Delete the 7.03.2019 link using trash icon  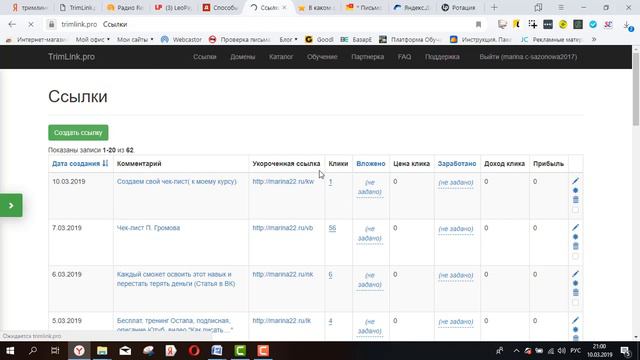click(576, 246)
